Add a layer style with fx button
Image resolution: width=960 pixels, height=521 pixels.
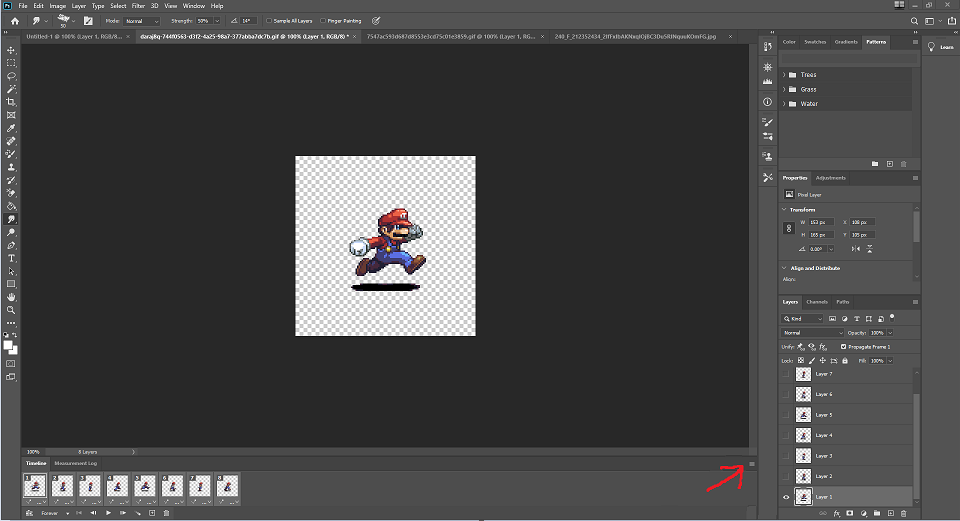(836, 514)
